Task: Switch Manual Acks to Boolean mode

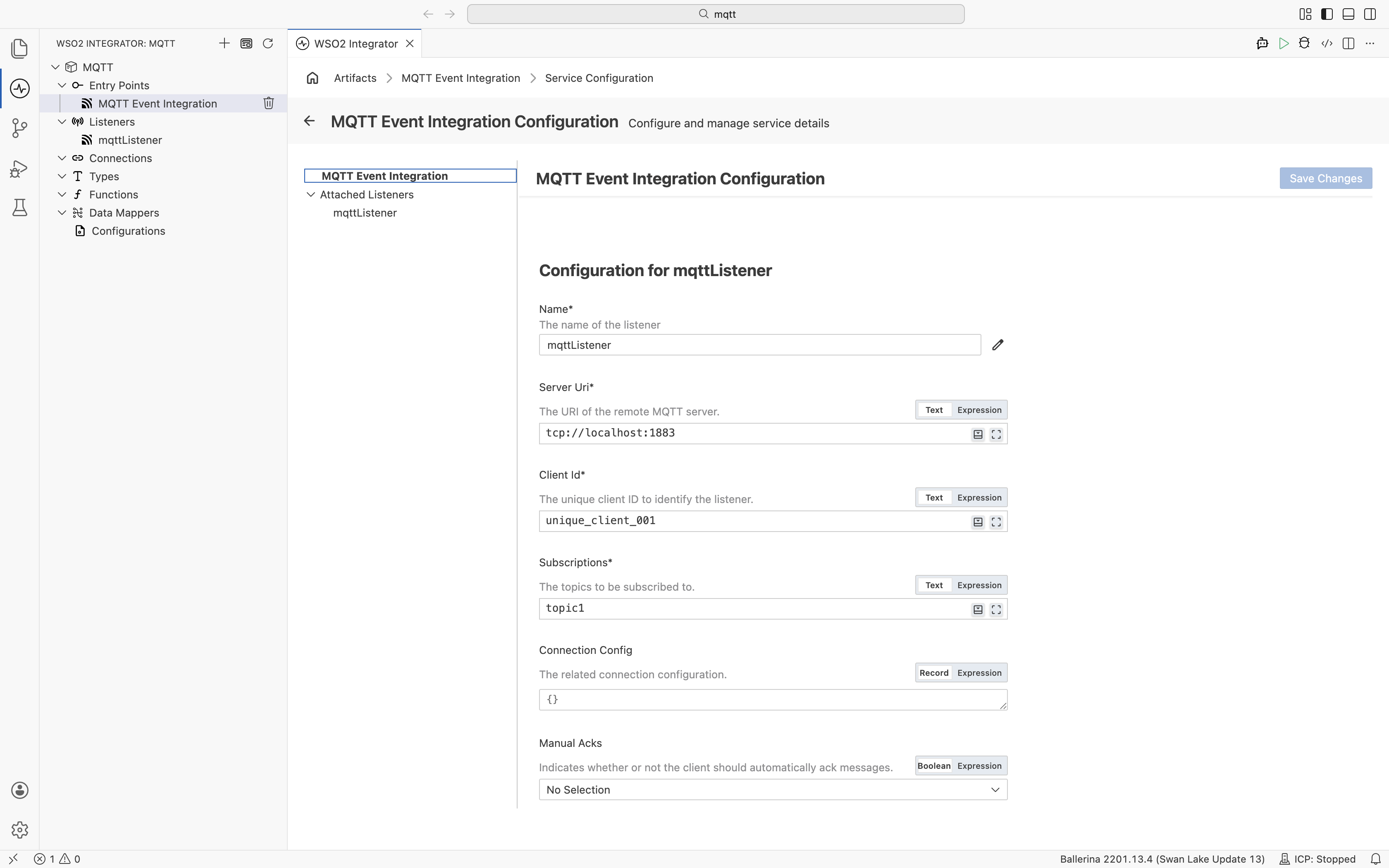Action: (x=934, y=766)
